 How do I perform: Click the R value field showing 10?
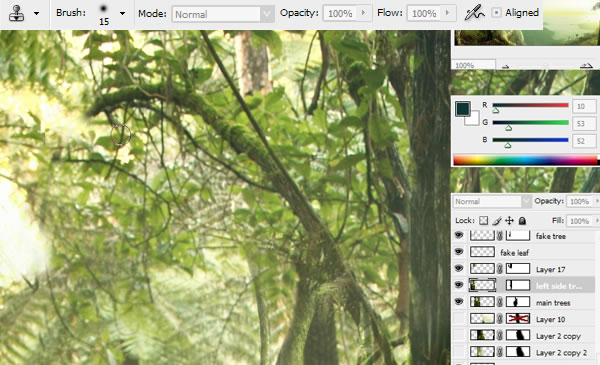click(584, 106)
